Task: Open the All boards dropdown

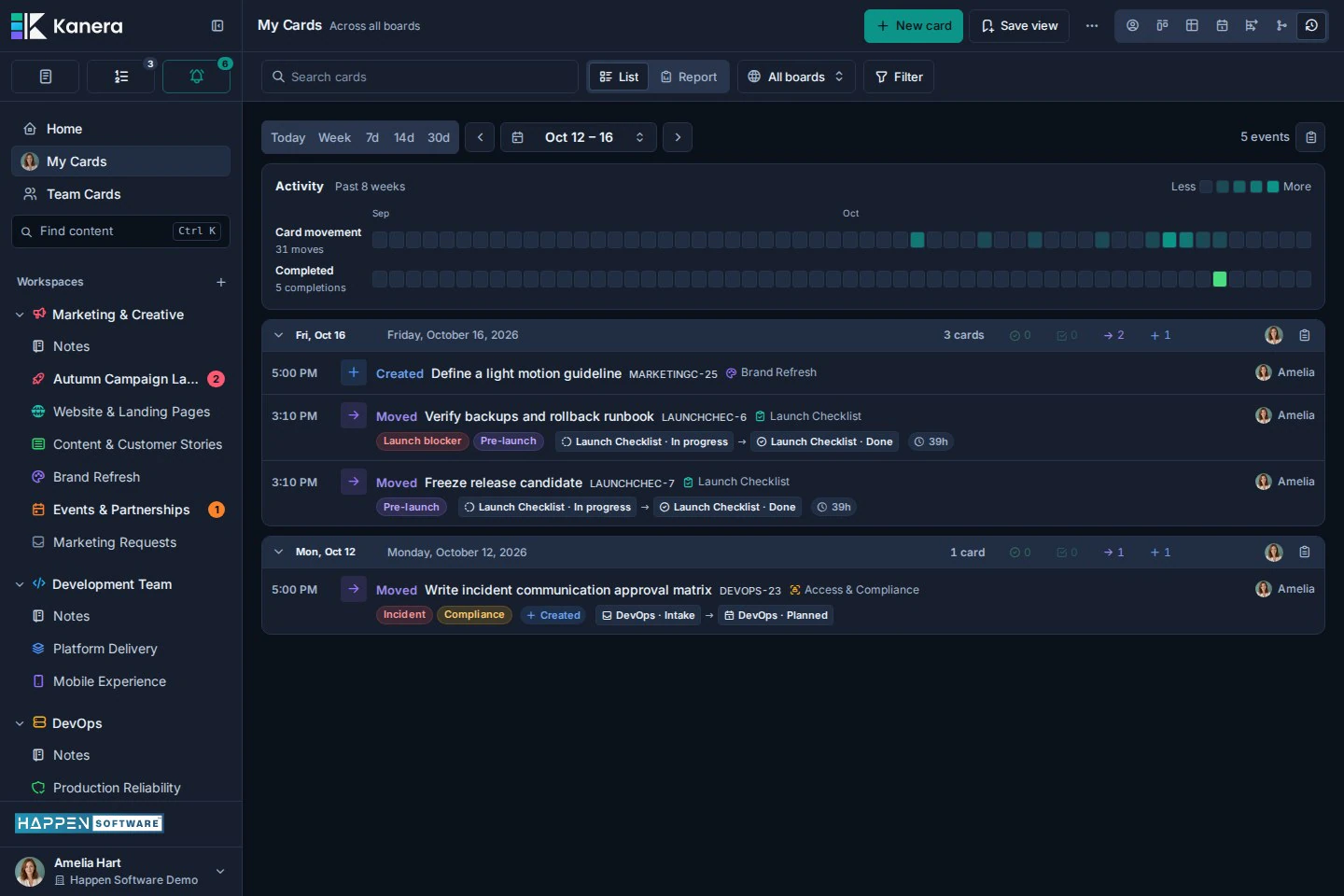Action: [796, 77]
